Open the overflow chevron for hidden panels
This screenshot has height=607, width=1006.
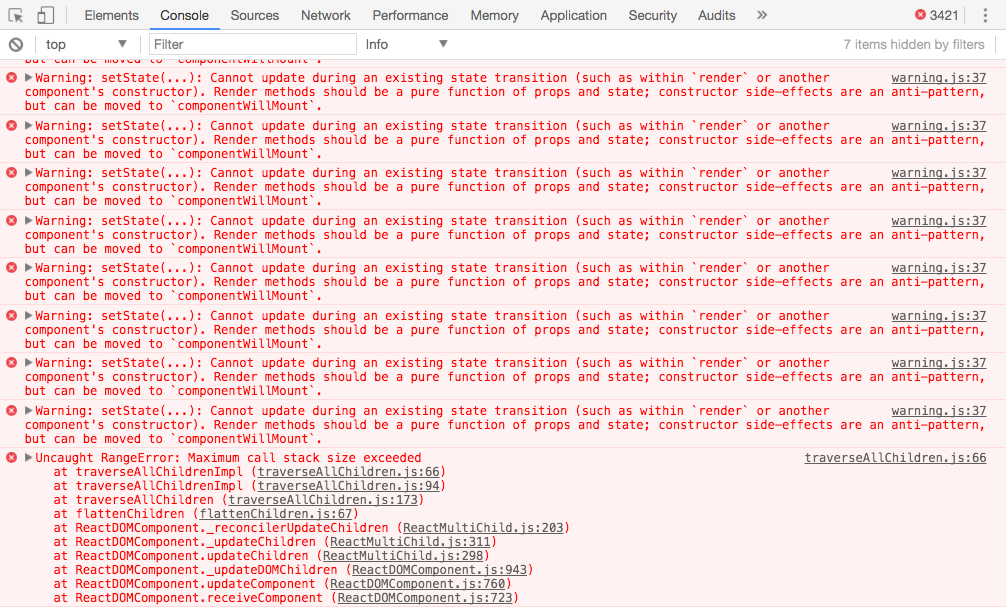tap(760, 15)
